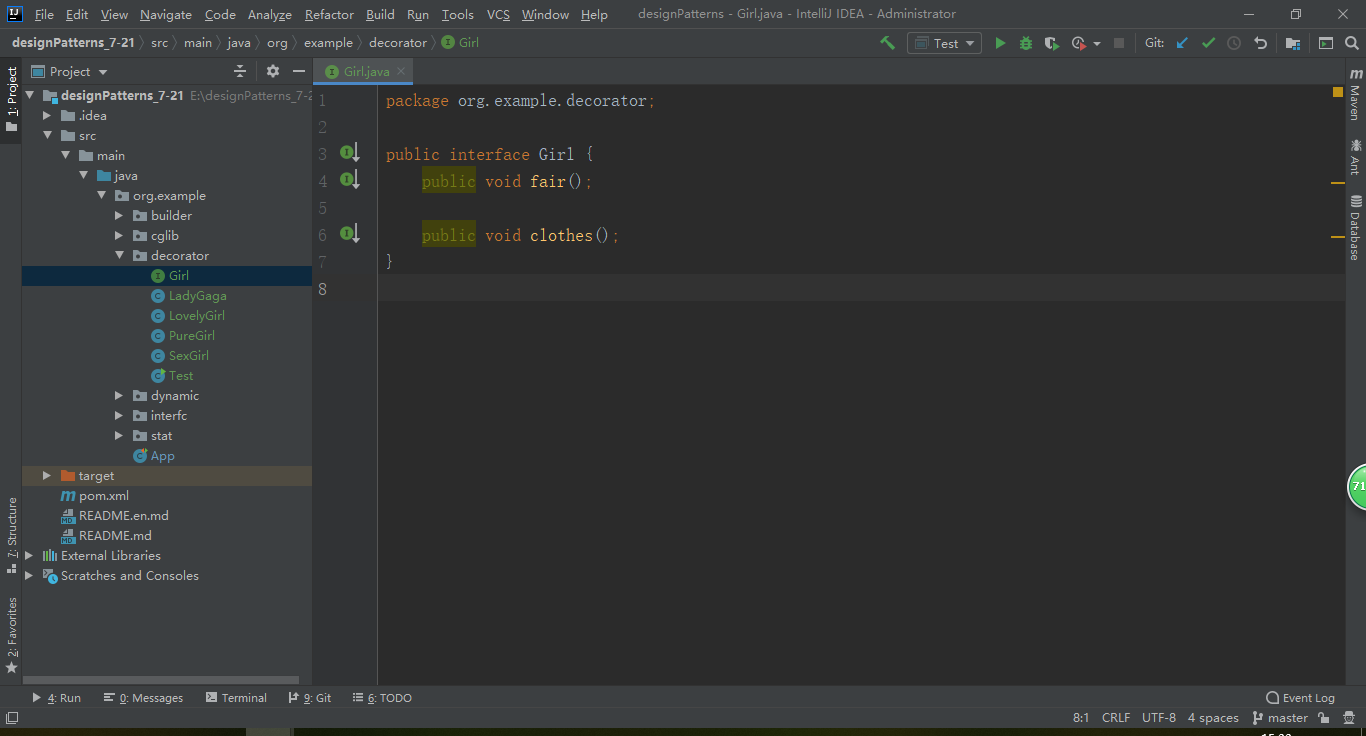
Task: Collapse the org.example package
Action: point(101,196)
